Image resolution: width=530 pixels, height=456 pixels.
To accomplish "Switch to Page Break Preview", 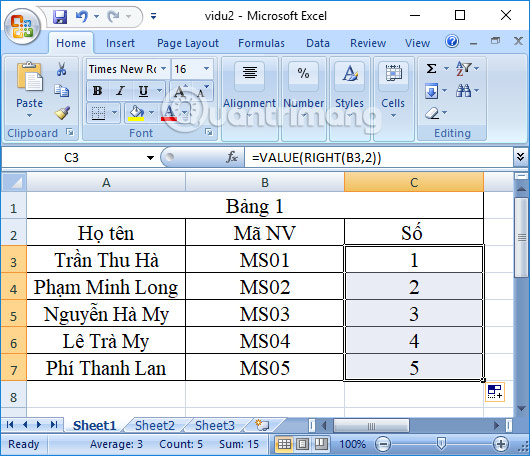I will pyautogui.click(x=321, y=444).
